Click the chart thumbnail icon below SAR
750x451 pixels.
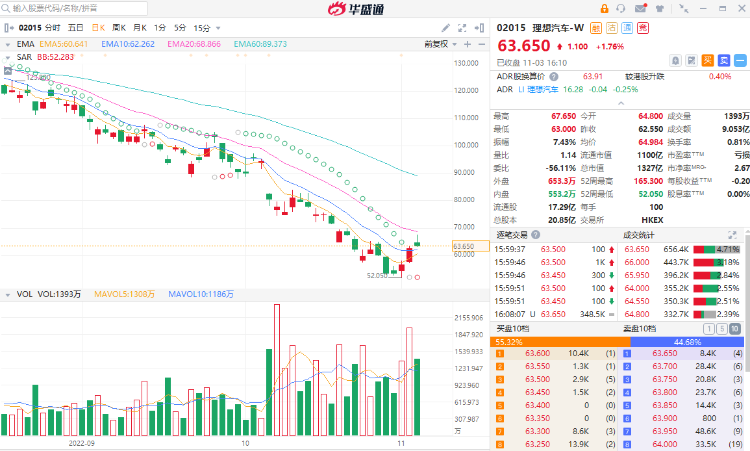tap(8, 71)
